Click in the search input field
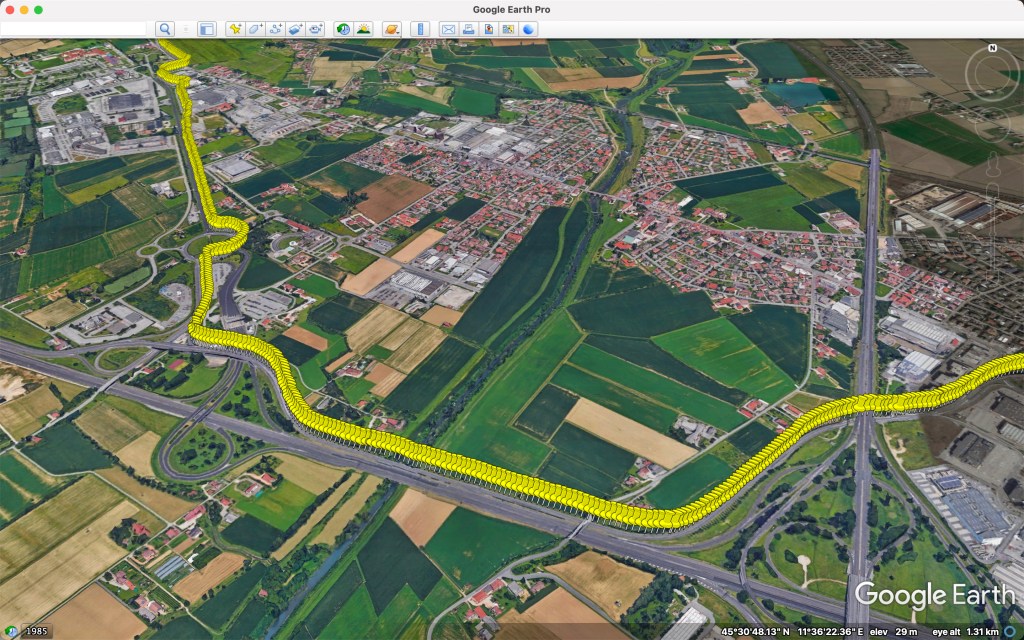The height and width of the screenshot is (640, 1024). point(73,29)
